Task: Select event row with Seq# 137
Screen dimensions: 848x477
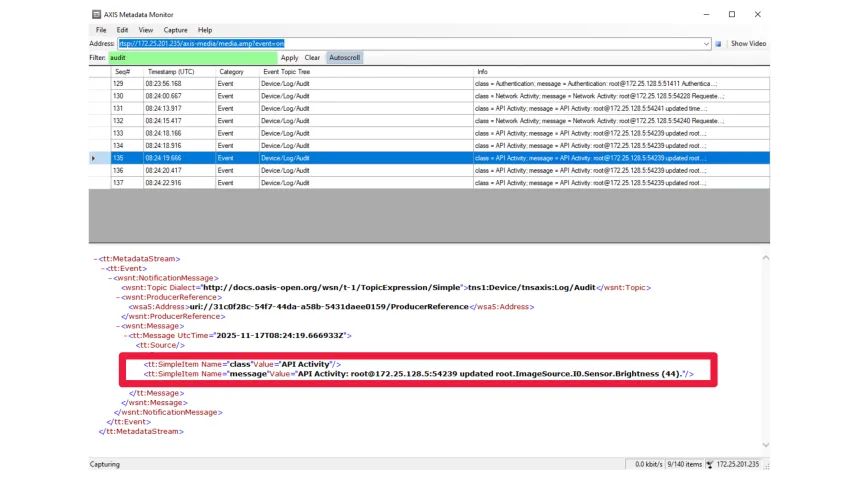Action: coord(429,183)
